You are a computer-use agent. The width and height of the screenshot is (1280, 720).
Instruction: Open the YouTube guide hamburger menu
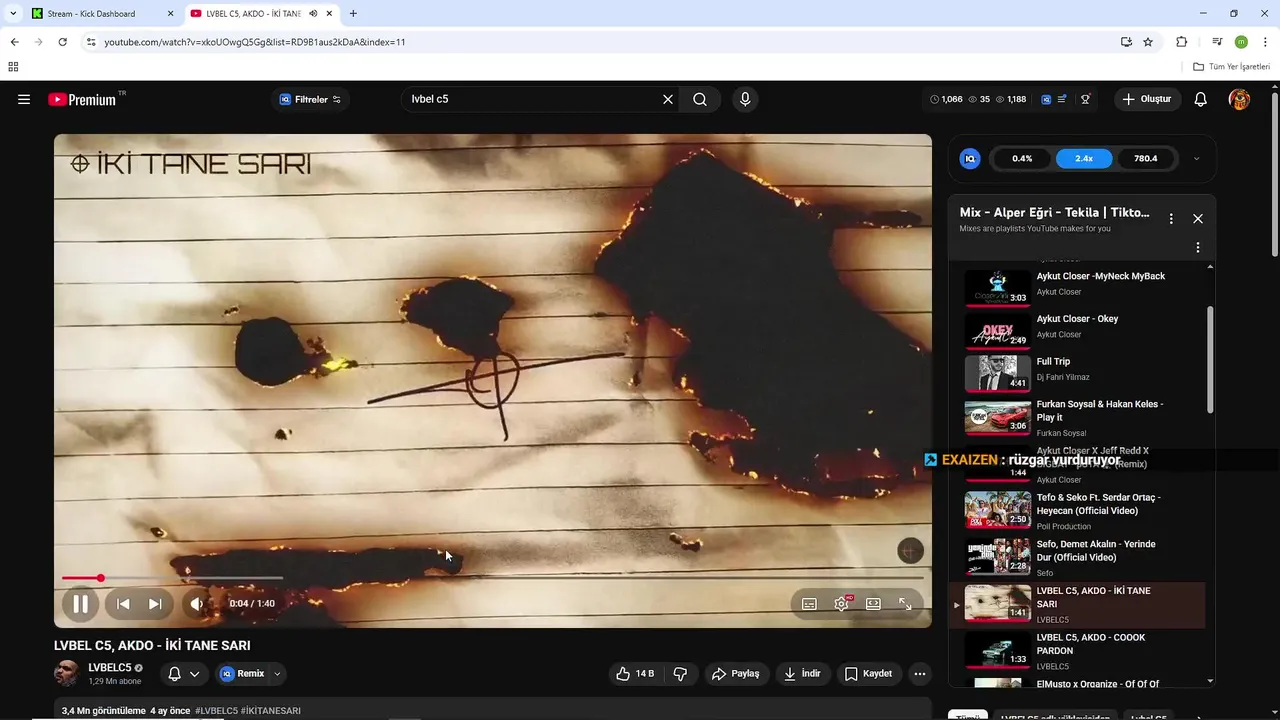(24, 99)
